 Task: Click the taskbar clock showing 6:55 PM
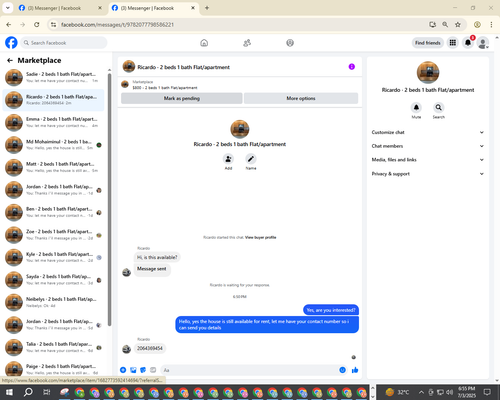coord(466,392)
